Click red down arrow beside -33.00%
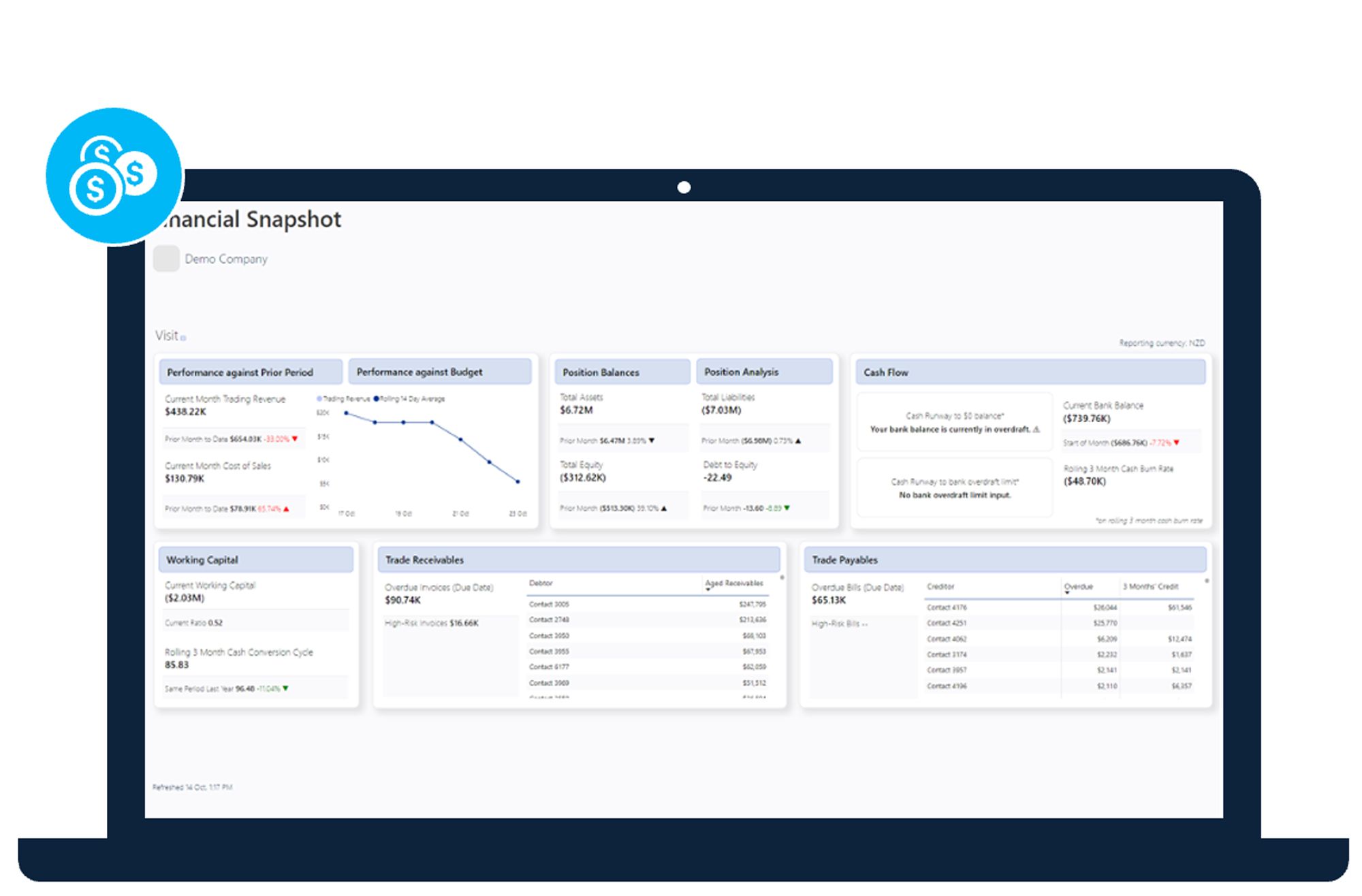Screen dimensions: 1362x896 coord(295,439)
